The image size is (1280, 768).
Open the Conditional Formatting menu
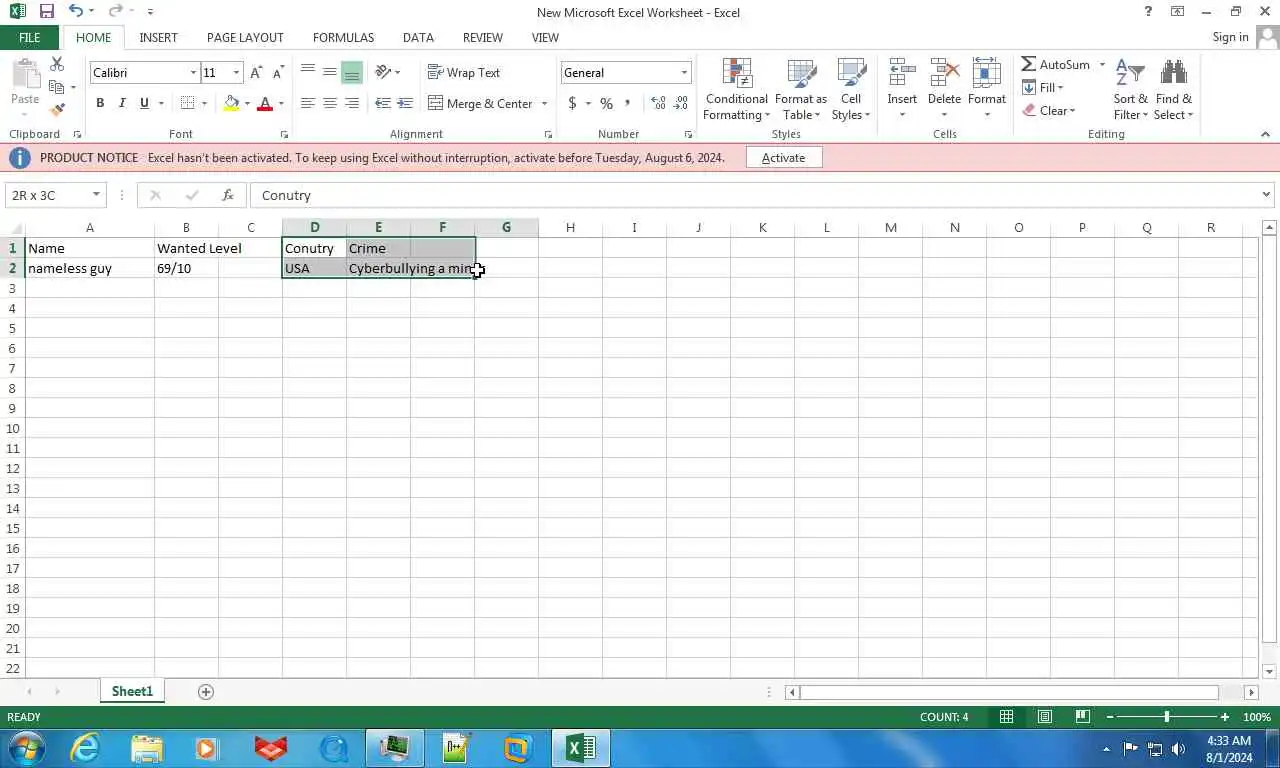pyautogui.click(x=737, y=90)
